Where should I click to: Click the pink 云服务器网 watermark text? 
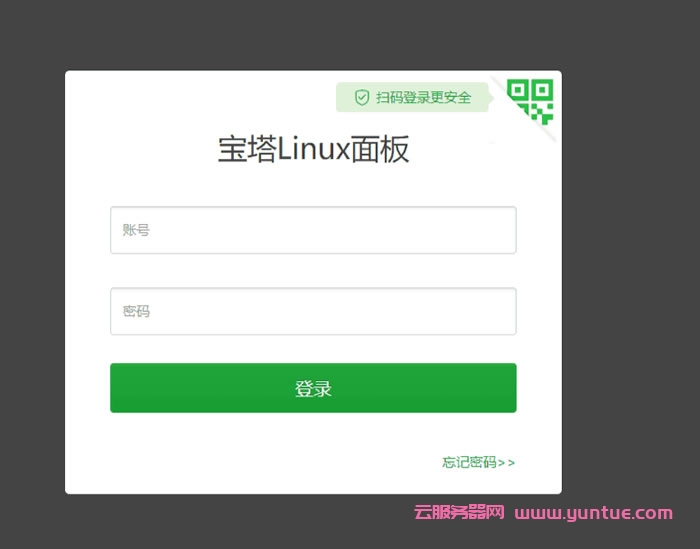[x=459, y=512]
